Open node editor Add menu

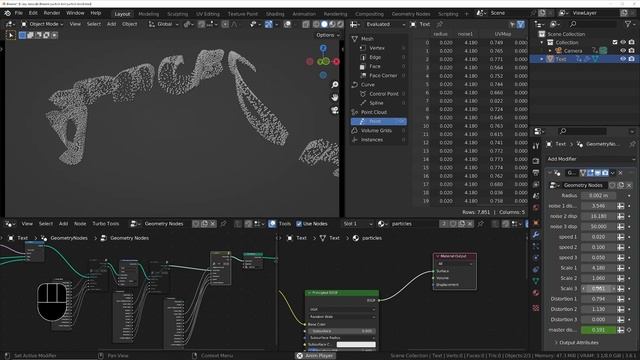63,224
